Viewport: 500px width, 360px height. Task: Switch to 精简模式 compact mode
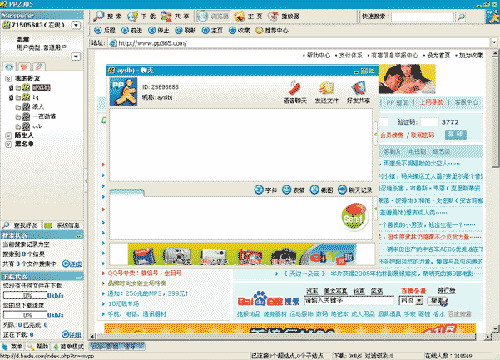[x=68, y=346]
